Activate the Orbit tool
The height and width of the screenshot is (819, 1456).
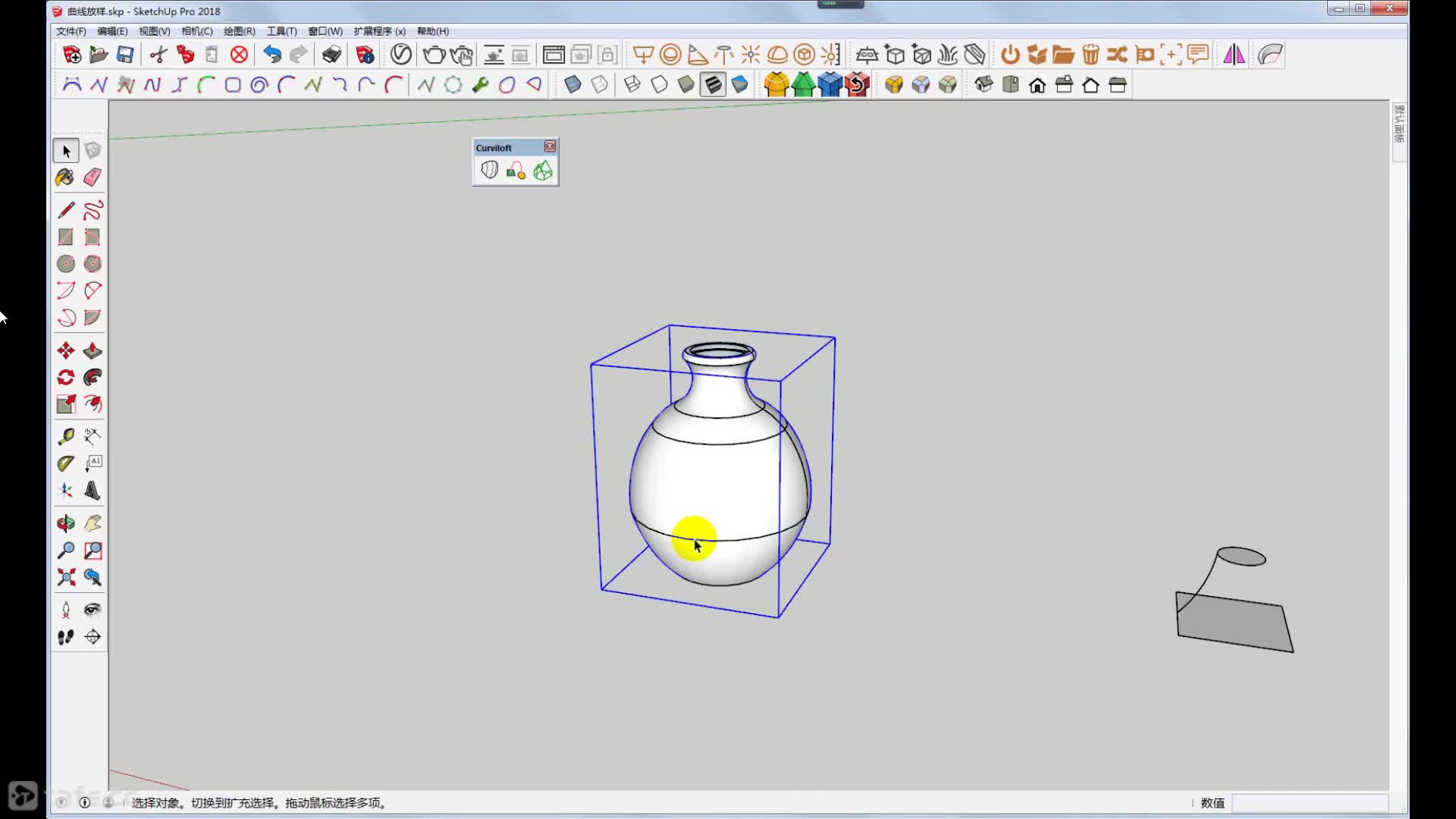tap(66, 523)
